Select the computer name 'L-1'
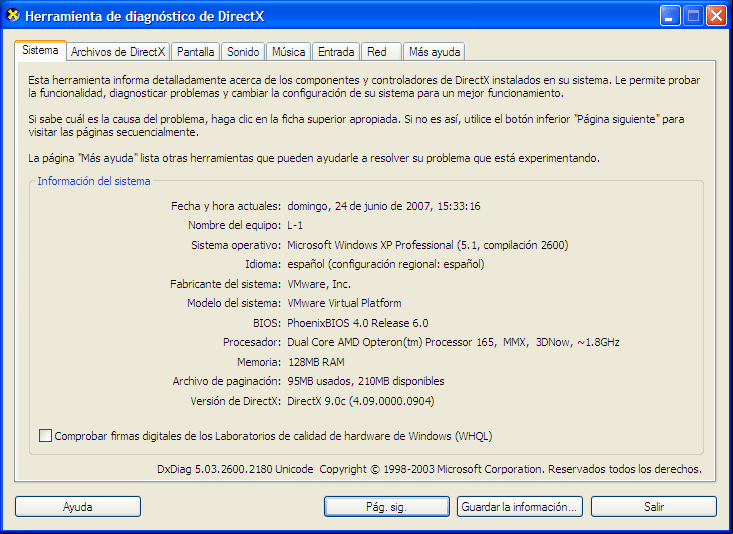 pos(295,225)
